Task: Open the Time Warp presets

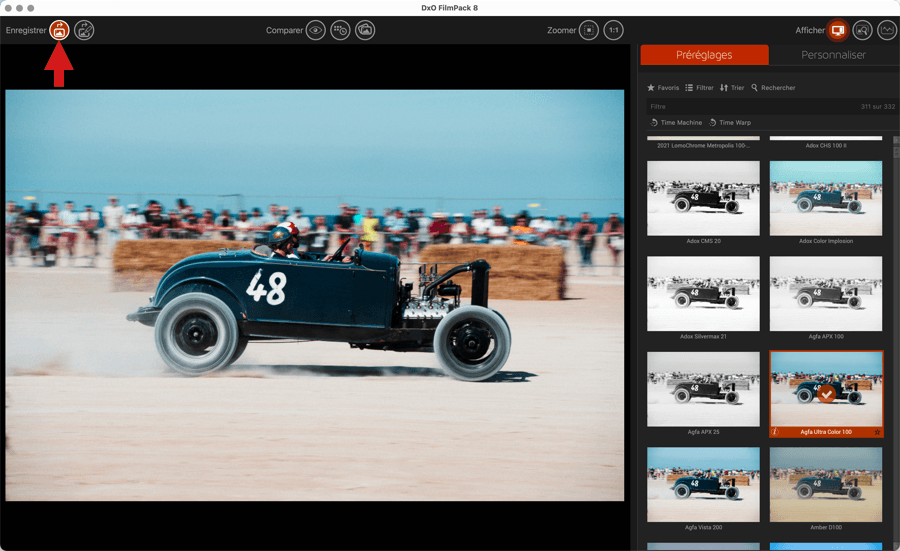Action: pyautogui.click(x=729, y=123)
